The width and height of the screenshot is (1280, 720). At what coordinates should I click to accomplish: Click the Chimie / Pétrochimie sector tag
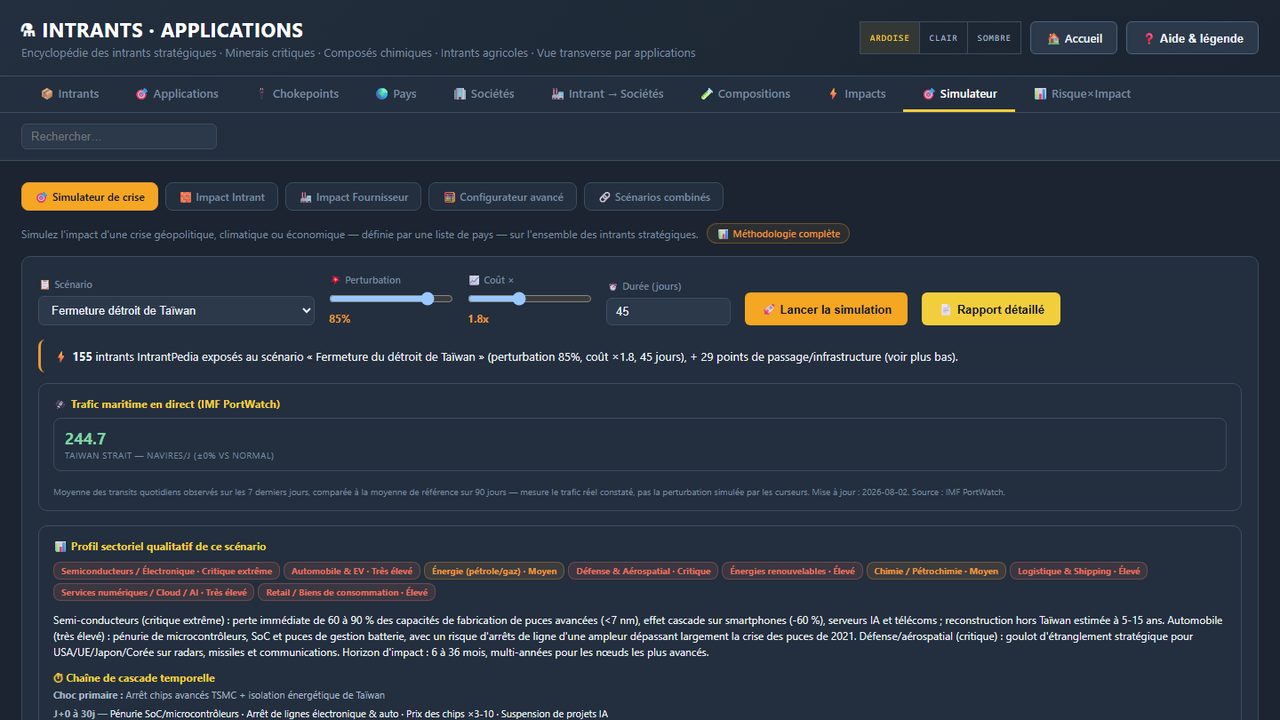click(936, 571)
